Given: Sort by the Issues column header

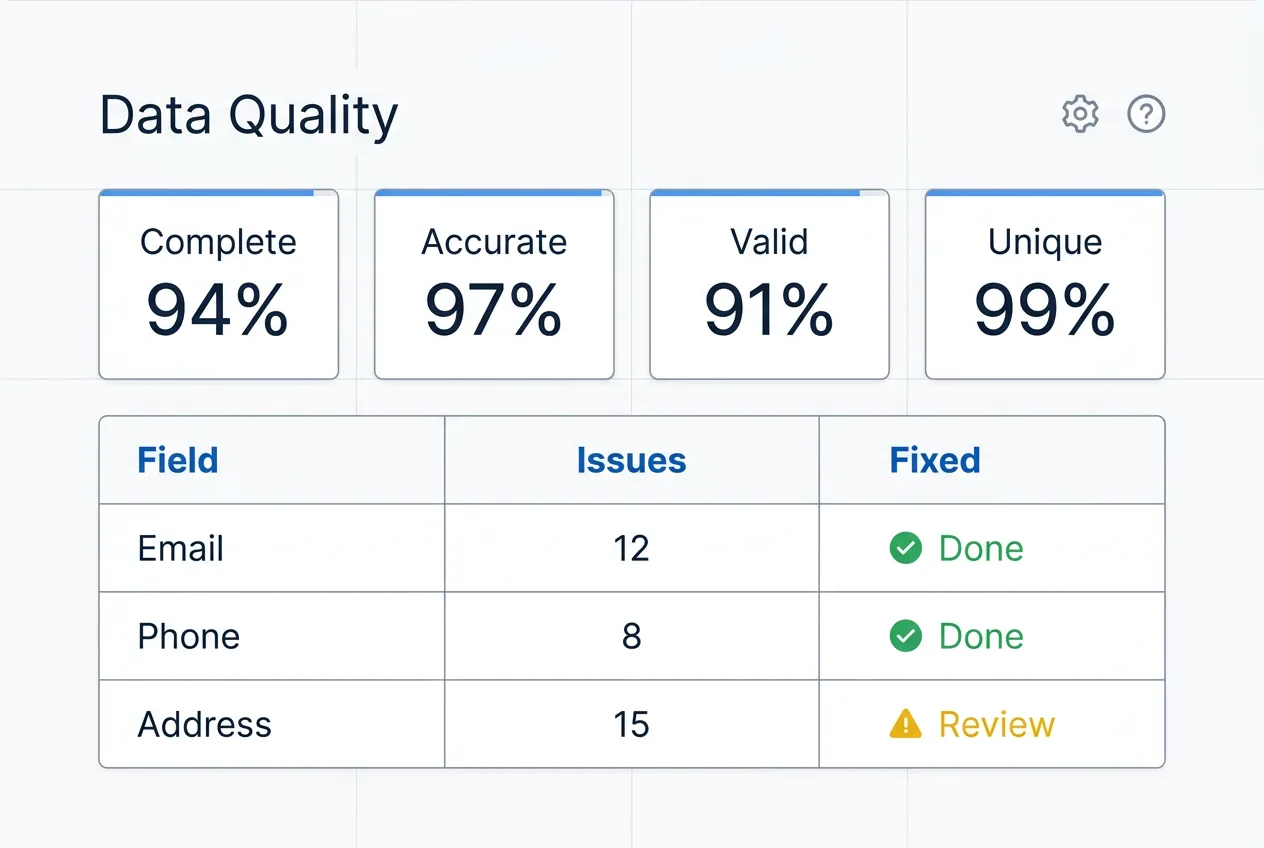Looking at the screenshot, I should click(631, 460).
